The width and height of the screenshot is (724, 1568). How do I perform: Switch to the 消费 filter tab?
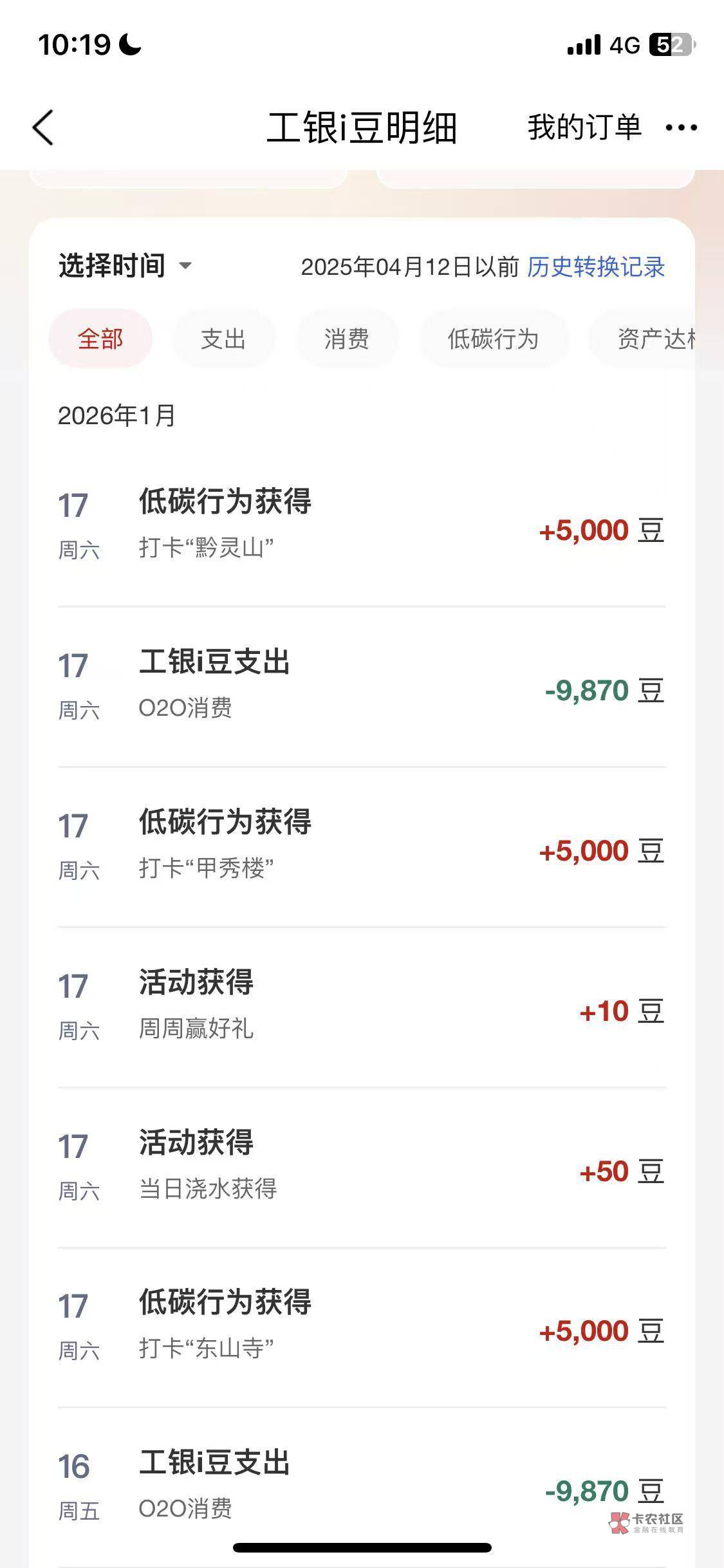pos(347,339)
